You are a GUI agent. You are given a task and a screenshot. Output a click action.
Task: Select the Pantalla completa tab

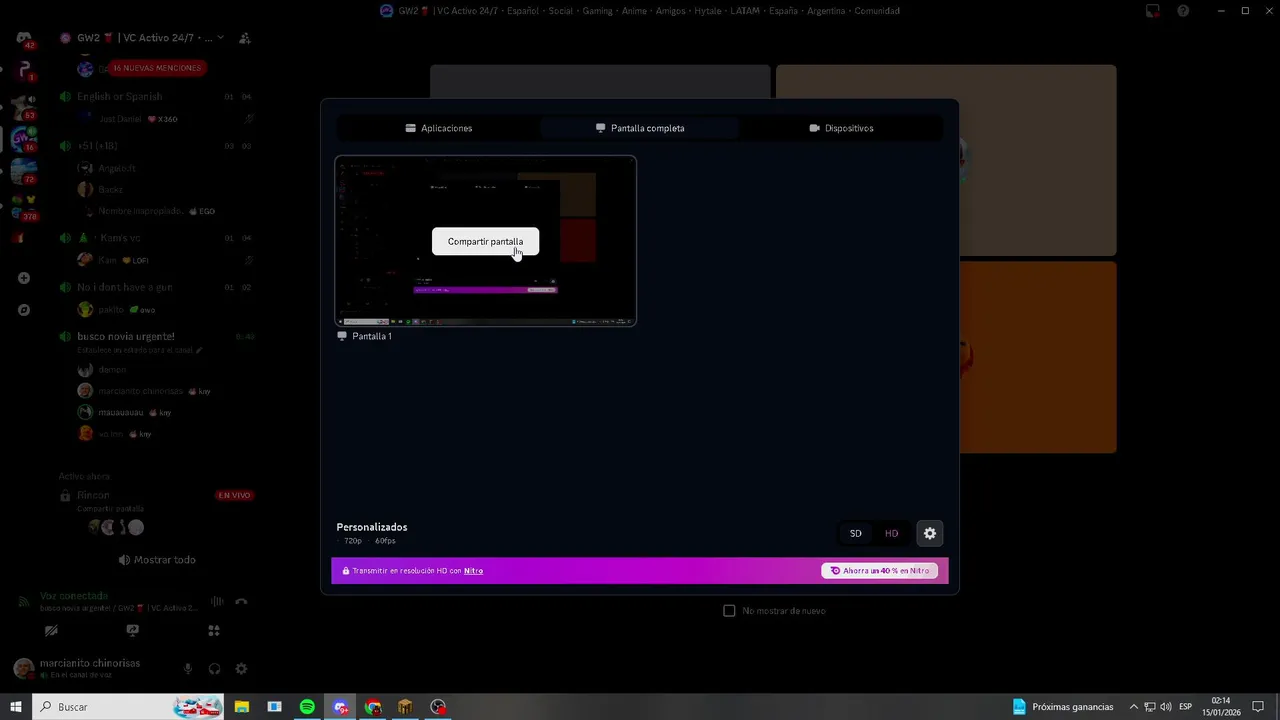click(640, 128)
